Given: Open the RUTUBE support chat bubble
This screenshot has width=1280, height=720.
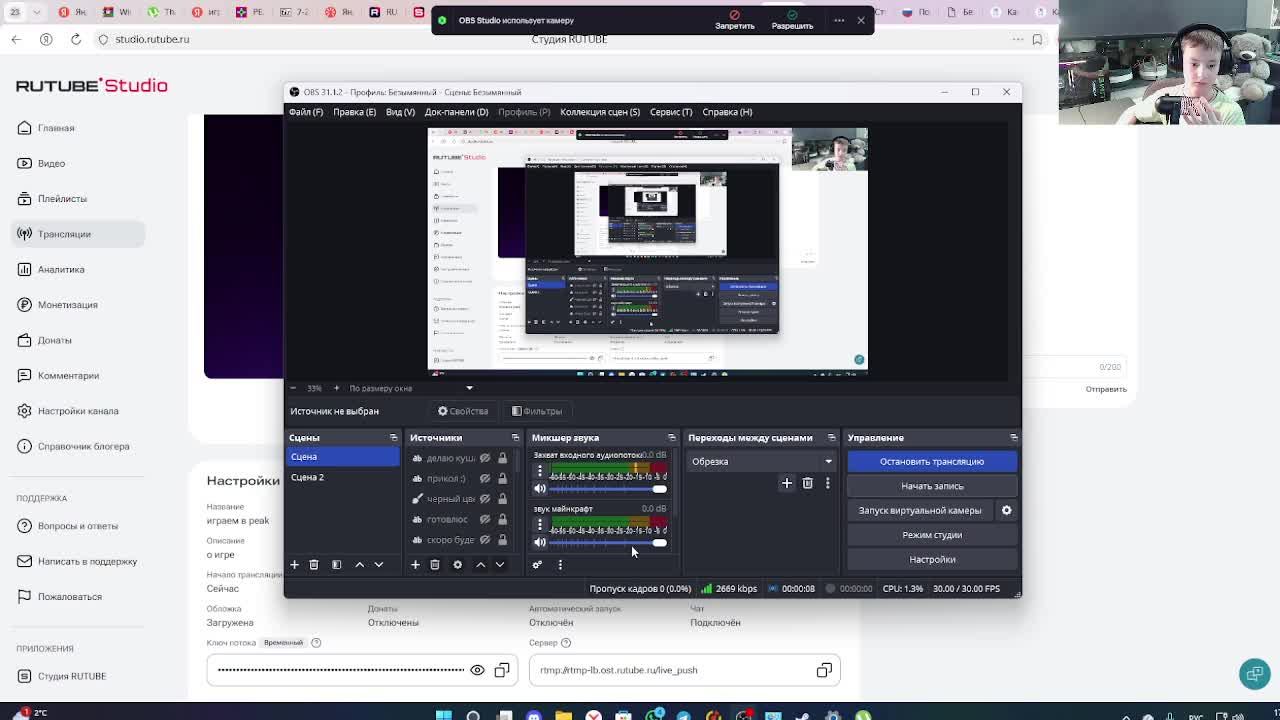Looking at the screenshot, I should 1254,673.
